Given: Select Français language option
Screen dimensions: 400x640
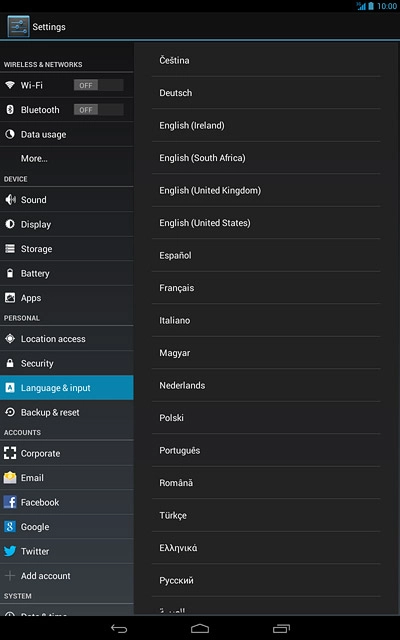Looking at the screenshot, I should coord(266,288).
